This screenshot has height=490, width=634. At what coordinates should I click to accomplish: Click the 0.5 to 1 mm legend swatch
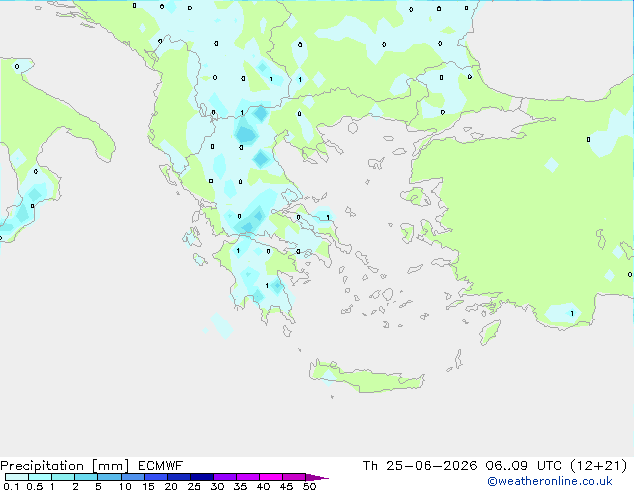[40, 477]
